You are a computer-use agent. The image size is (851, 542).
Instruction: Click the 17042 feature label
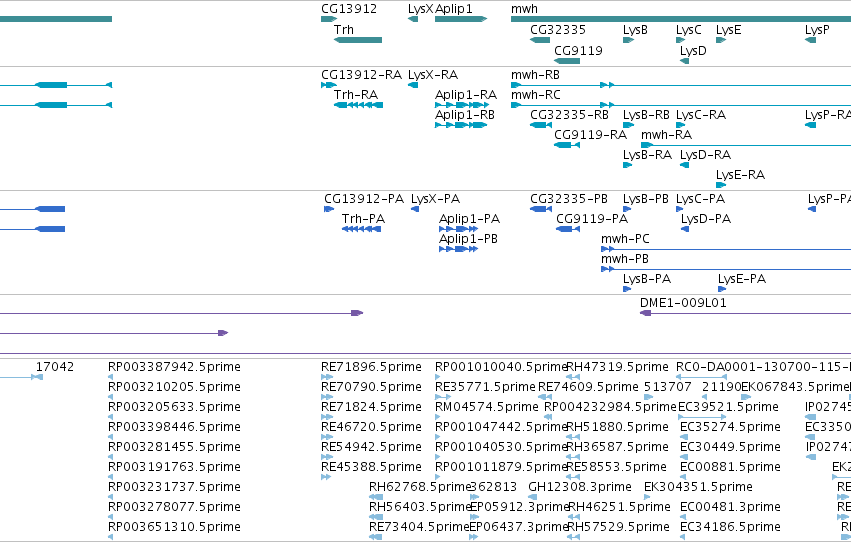coord(55,367)
